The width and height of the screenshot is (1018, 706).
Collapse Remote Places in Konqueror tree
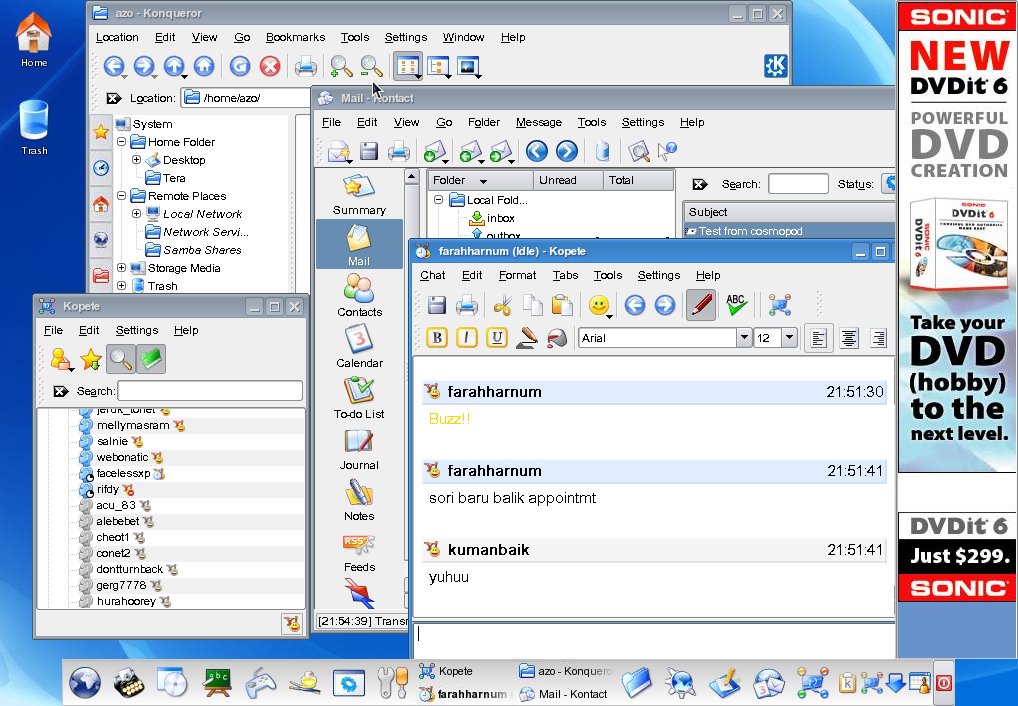121,195
